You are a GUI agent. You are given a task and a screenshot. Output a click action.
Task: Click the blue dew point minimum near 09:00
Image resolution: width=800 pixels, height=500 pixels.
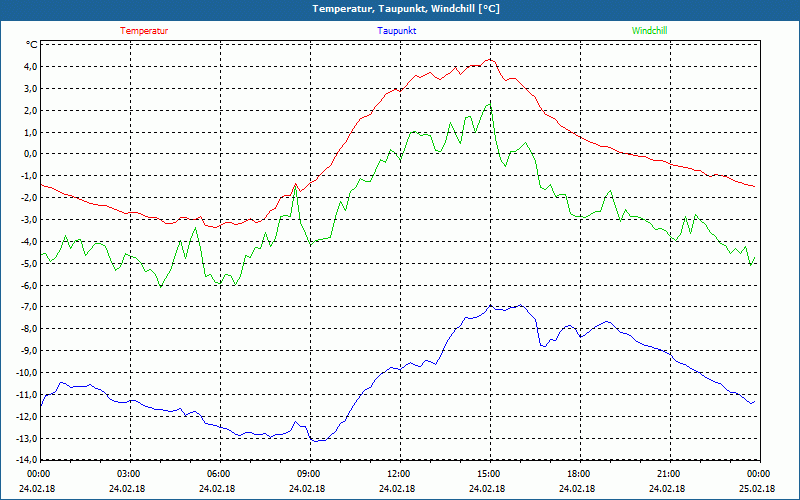pyautogui.click(x=316, y=441)
